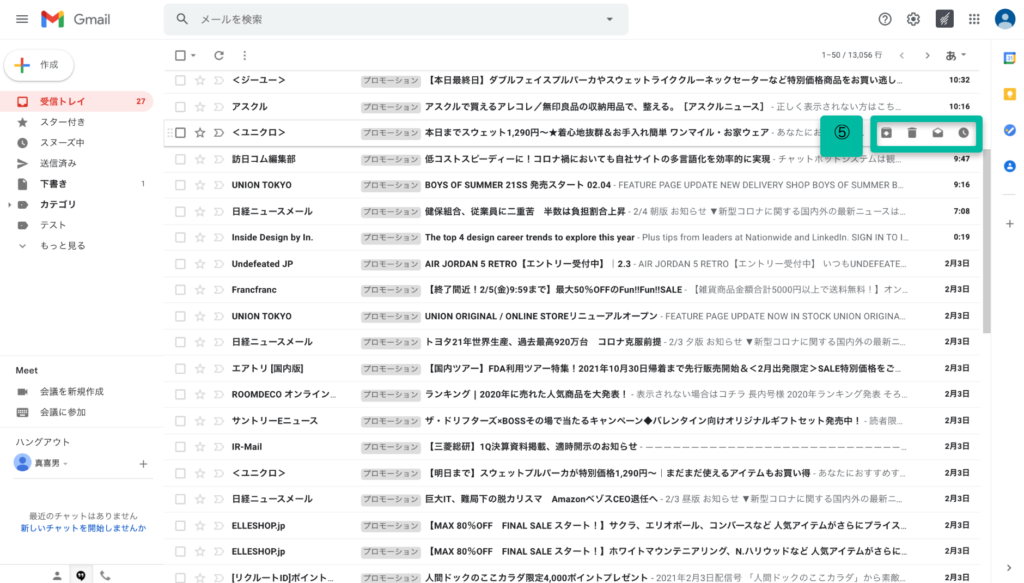Viewport: 1024px width, 583px height.
Task: Open the 受信トレイ inbox folder
Action: coord(62,101)
